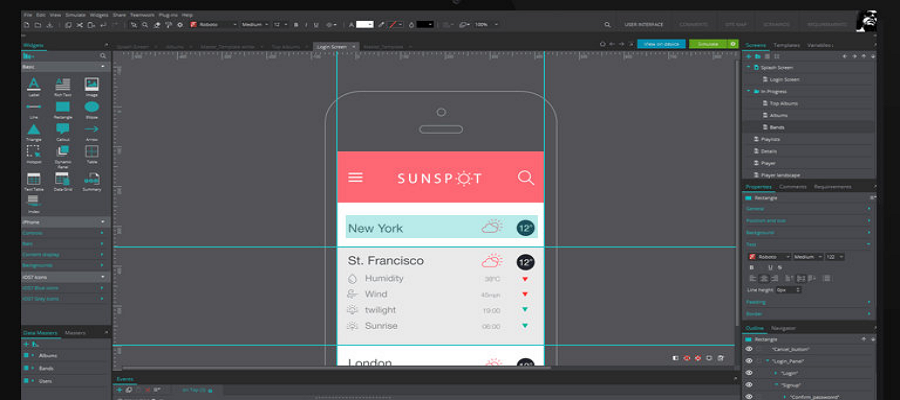Image resolution: width=900 pixels, height=400 pixels.
Task: Open Medium weight dropdown in top toolbar
Action: (255, 25)
